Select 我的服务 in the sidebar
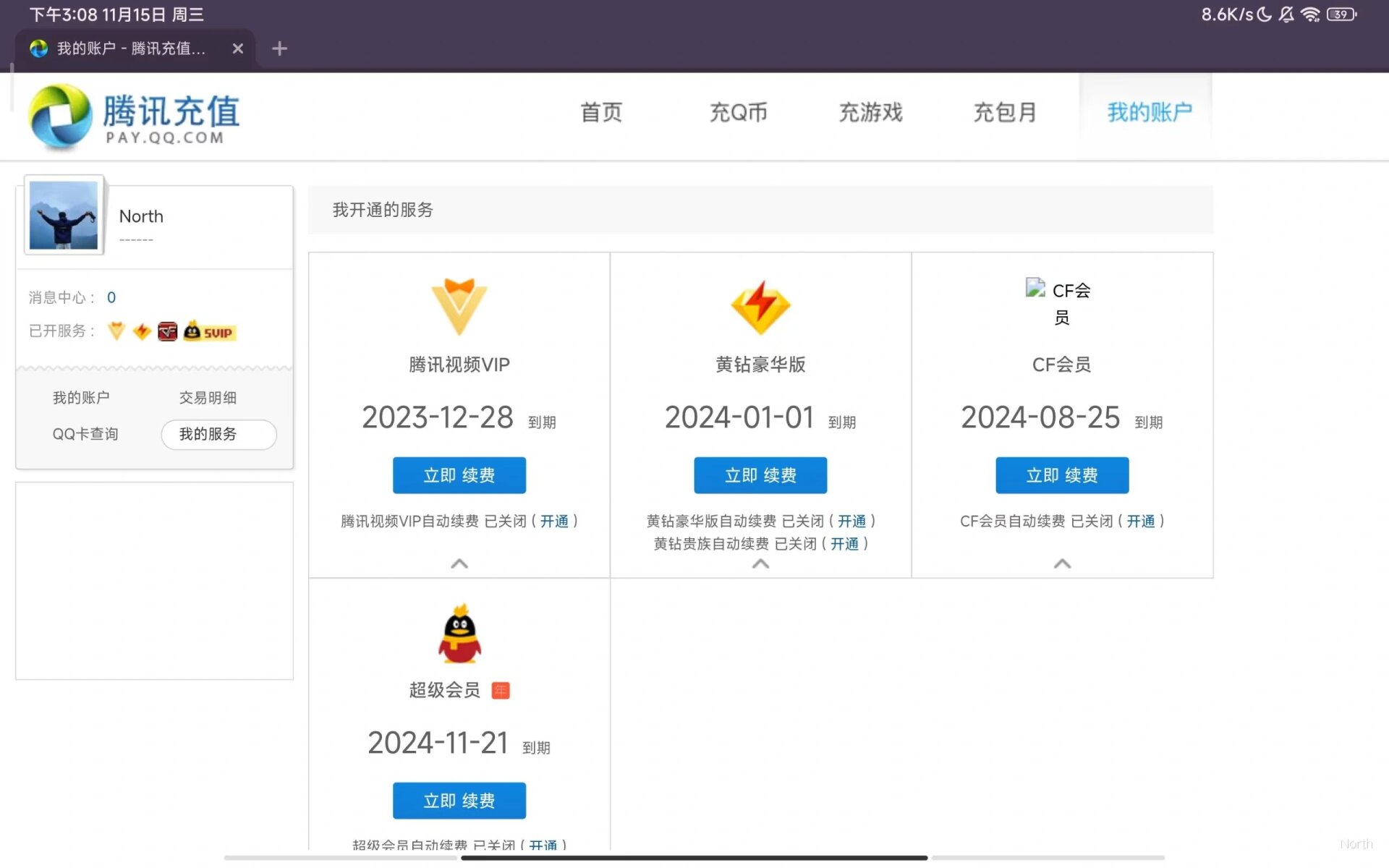1389x868 pixels. point(218,434)
